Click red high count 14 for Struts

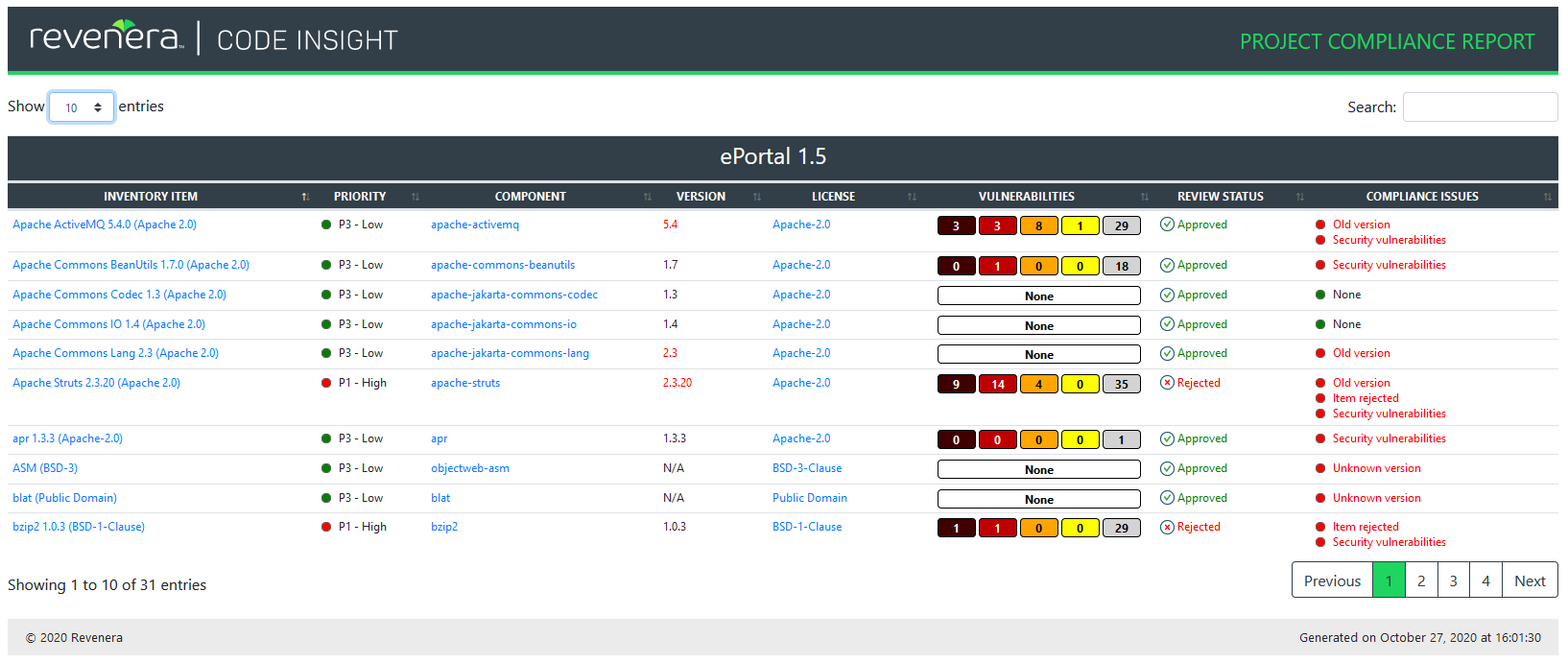(998, 385)
